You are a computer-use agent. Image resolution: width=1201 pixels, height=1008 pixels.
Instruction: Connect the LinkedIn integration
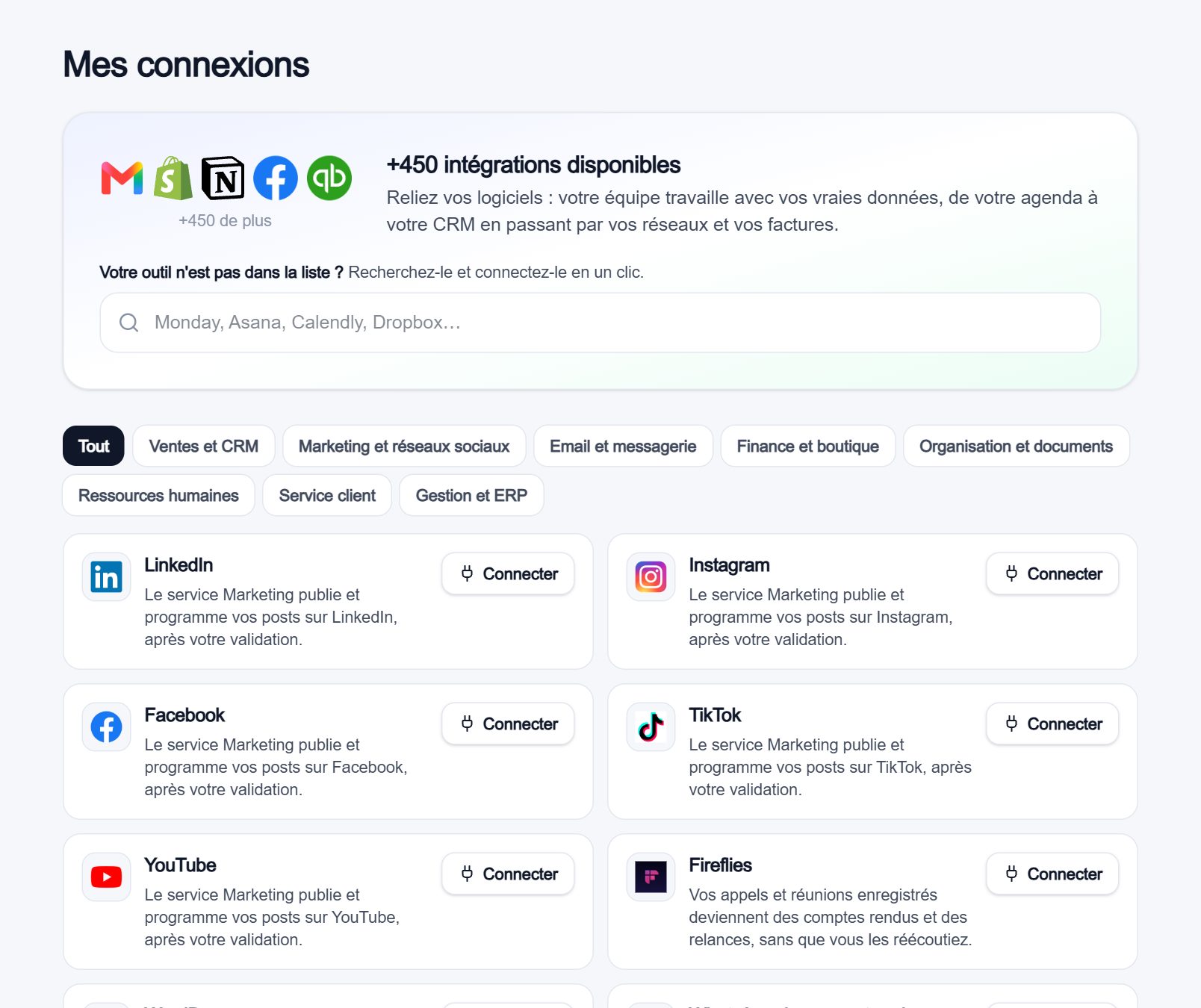(x=508, y=573)
